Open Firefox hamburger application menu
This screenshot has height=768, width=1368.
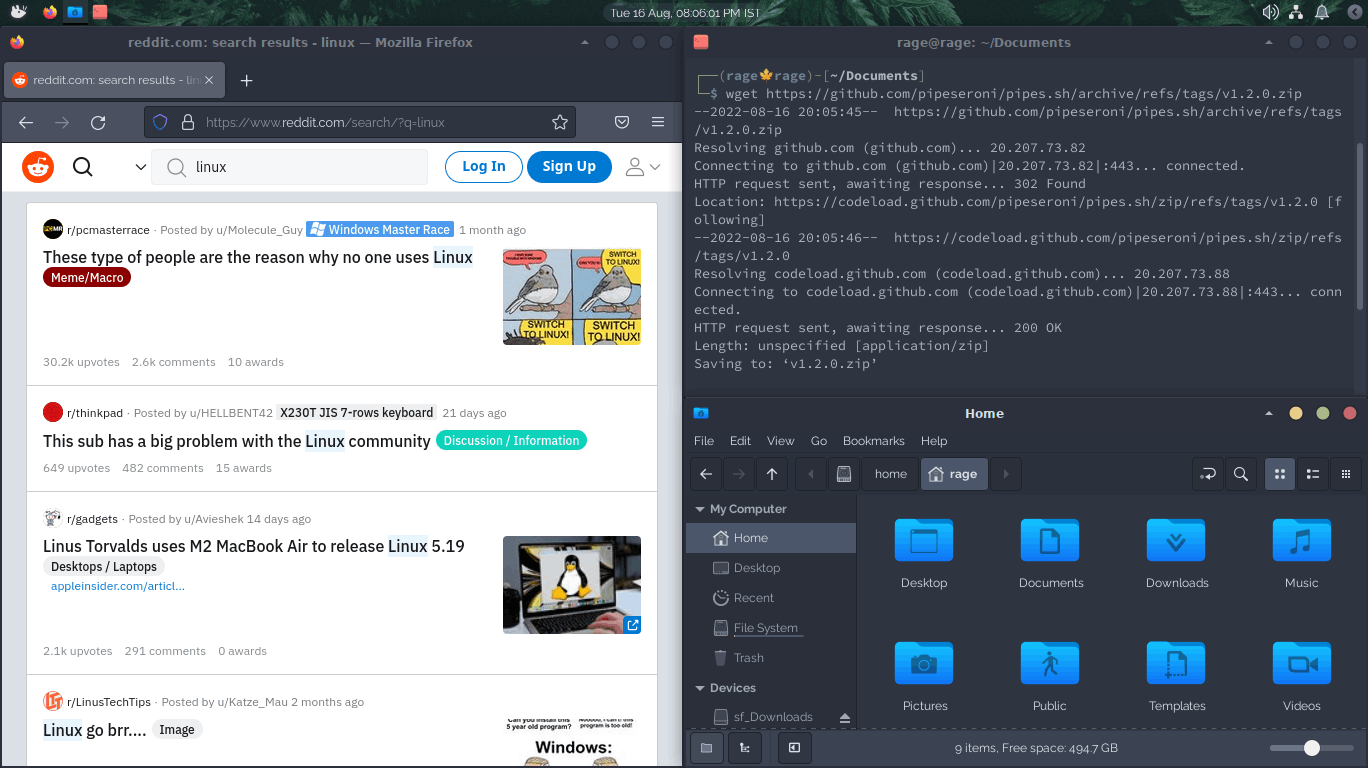(x=658, y=122)
